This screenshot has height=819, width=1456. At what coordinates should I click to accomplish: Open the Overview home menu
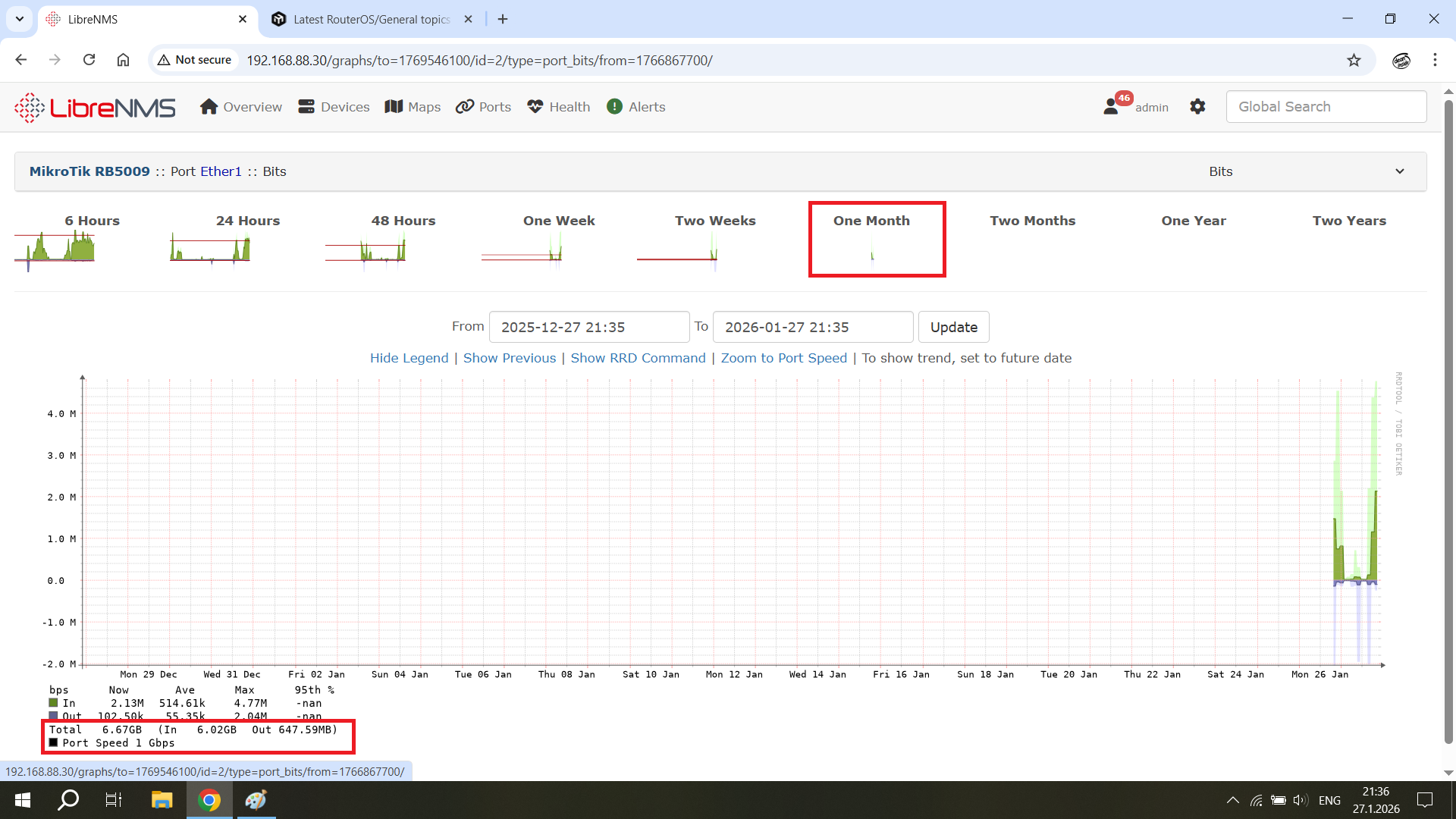tap(241, 107)
